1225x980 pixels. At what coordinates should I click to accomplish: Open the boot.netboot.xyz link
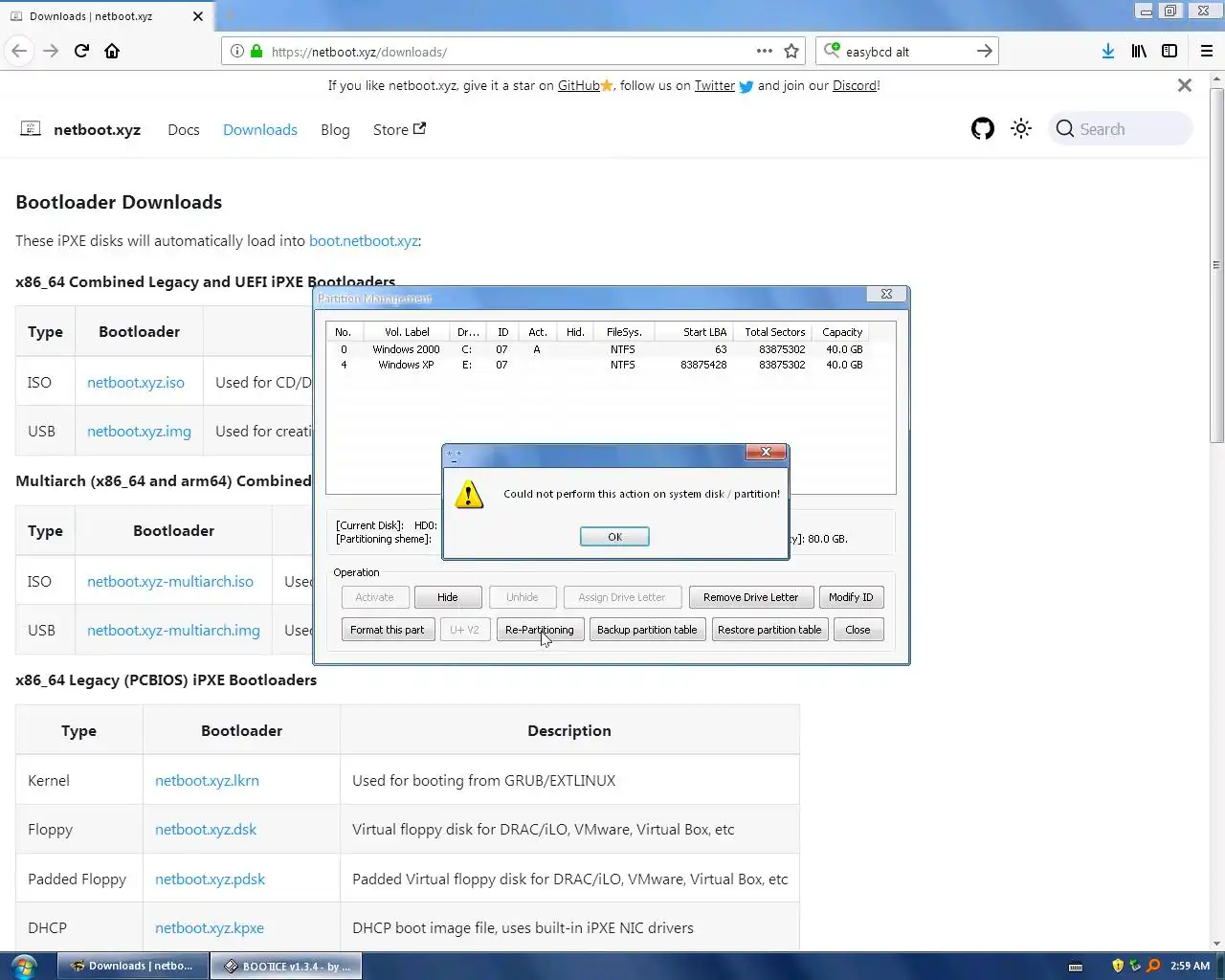pyautogui.click(x=364, y=240)
